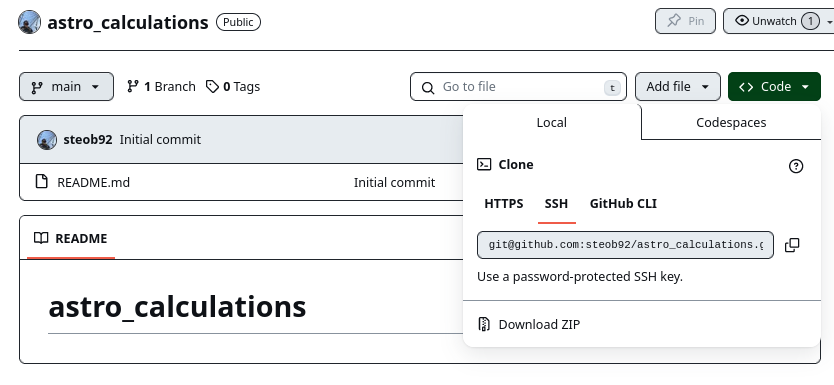
Task: Click the Public visibility badge
Action: [x=238, y=22]
